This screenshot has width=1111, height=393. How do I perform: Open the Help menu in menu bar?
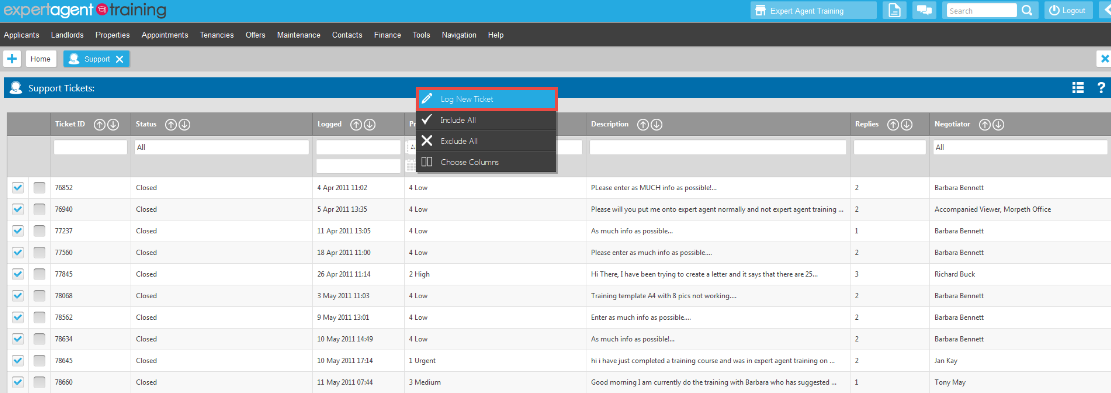point(496,35)
